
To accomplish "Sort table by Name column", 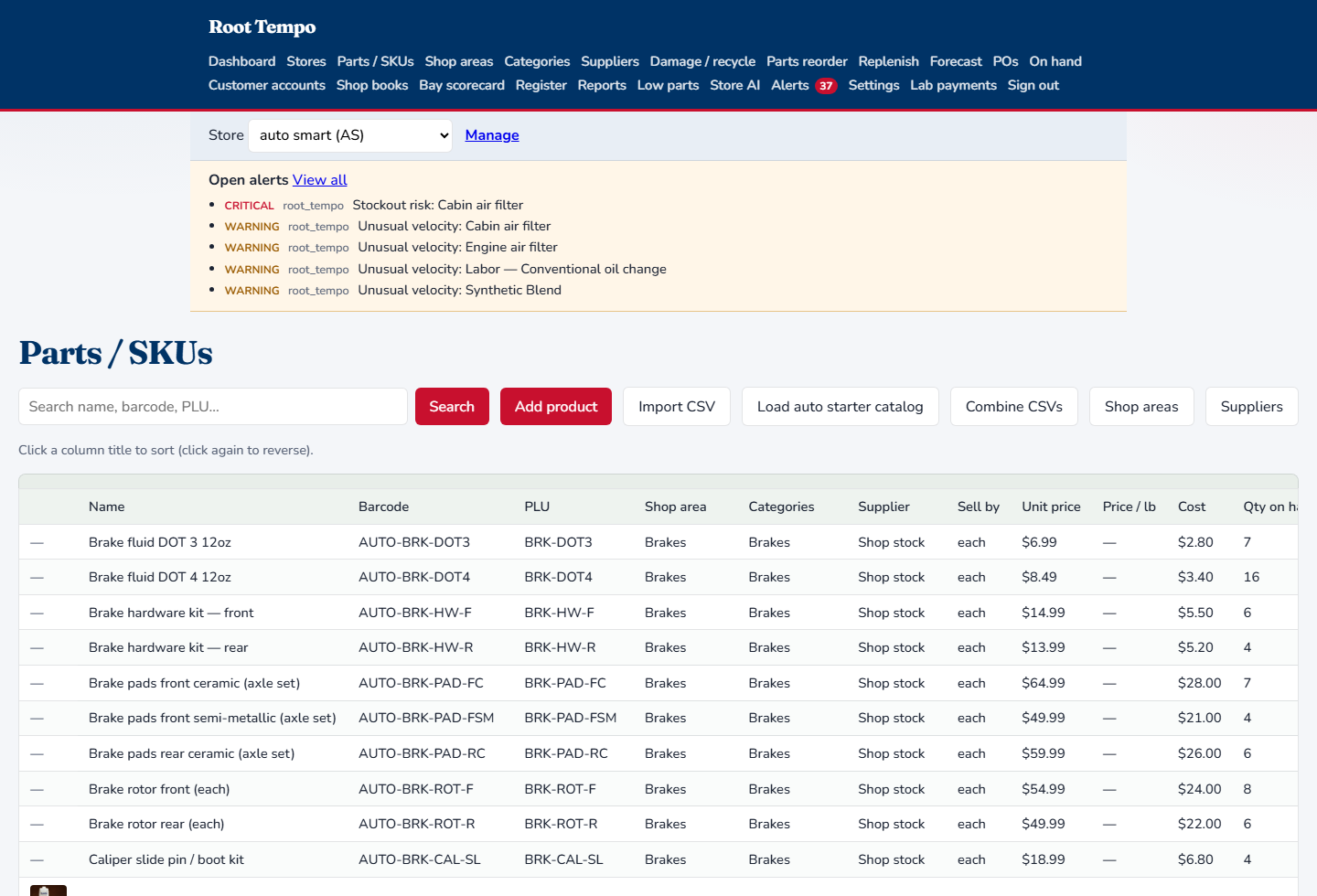I will coord(107,507).
